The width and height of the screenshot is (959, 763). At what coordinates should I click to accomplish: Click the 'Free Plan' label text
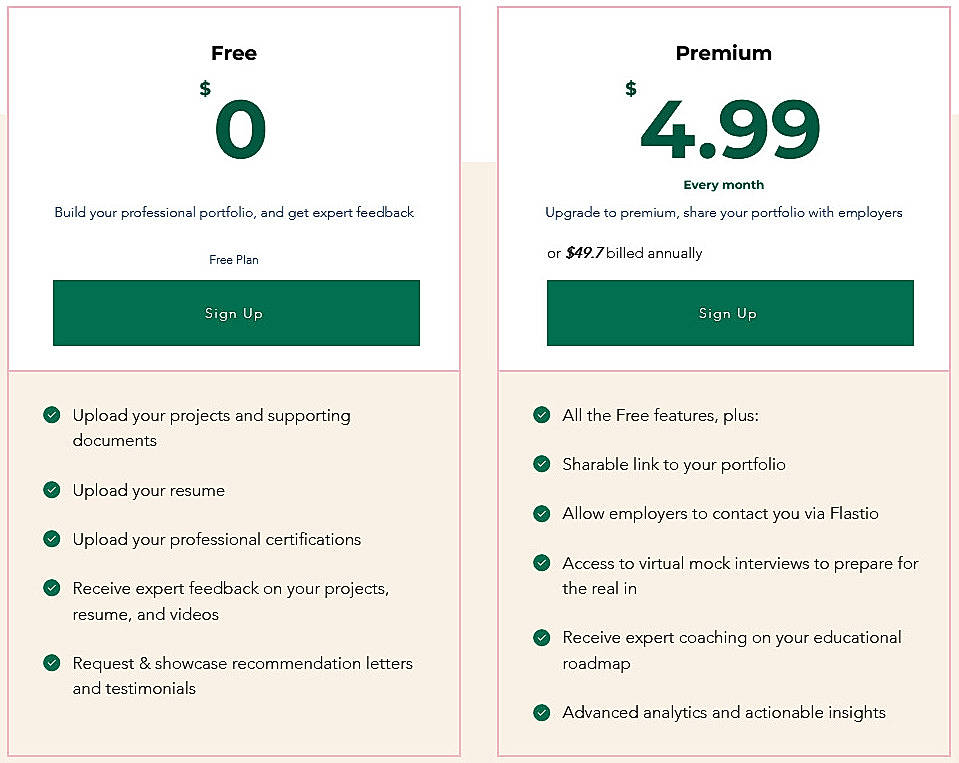[x=234, y=259]
